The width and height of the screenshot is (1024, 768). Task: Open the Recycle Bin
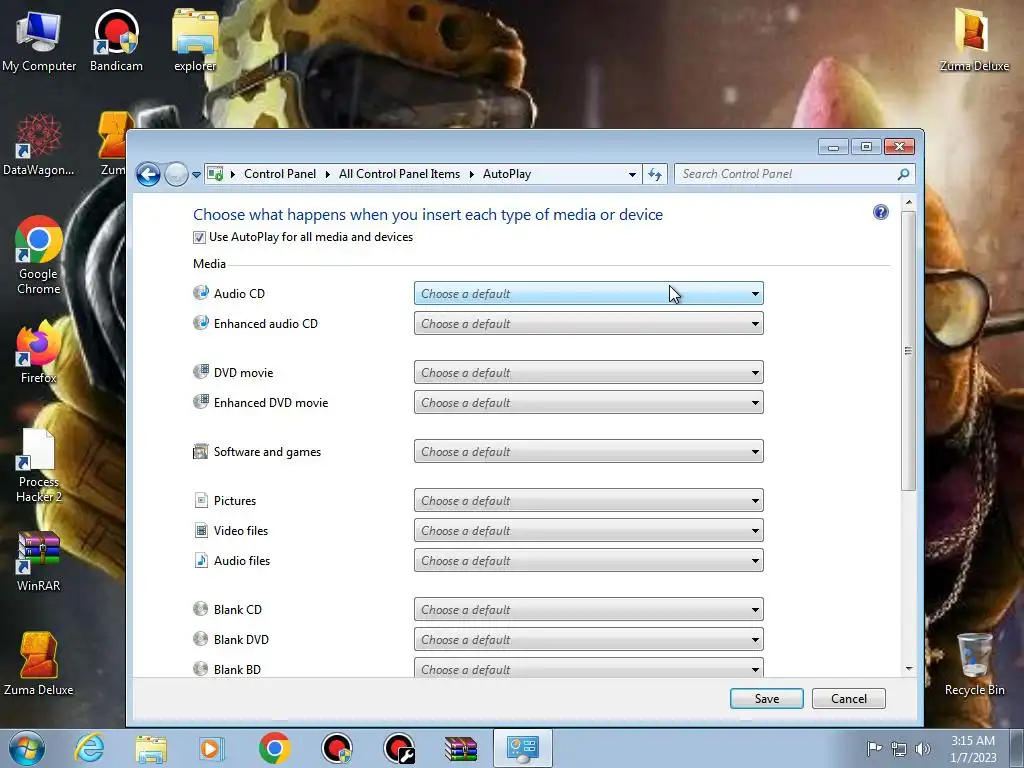click(x=974, y=665)
